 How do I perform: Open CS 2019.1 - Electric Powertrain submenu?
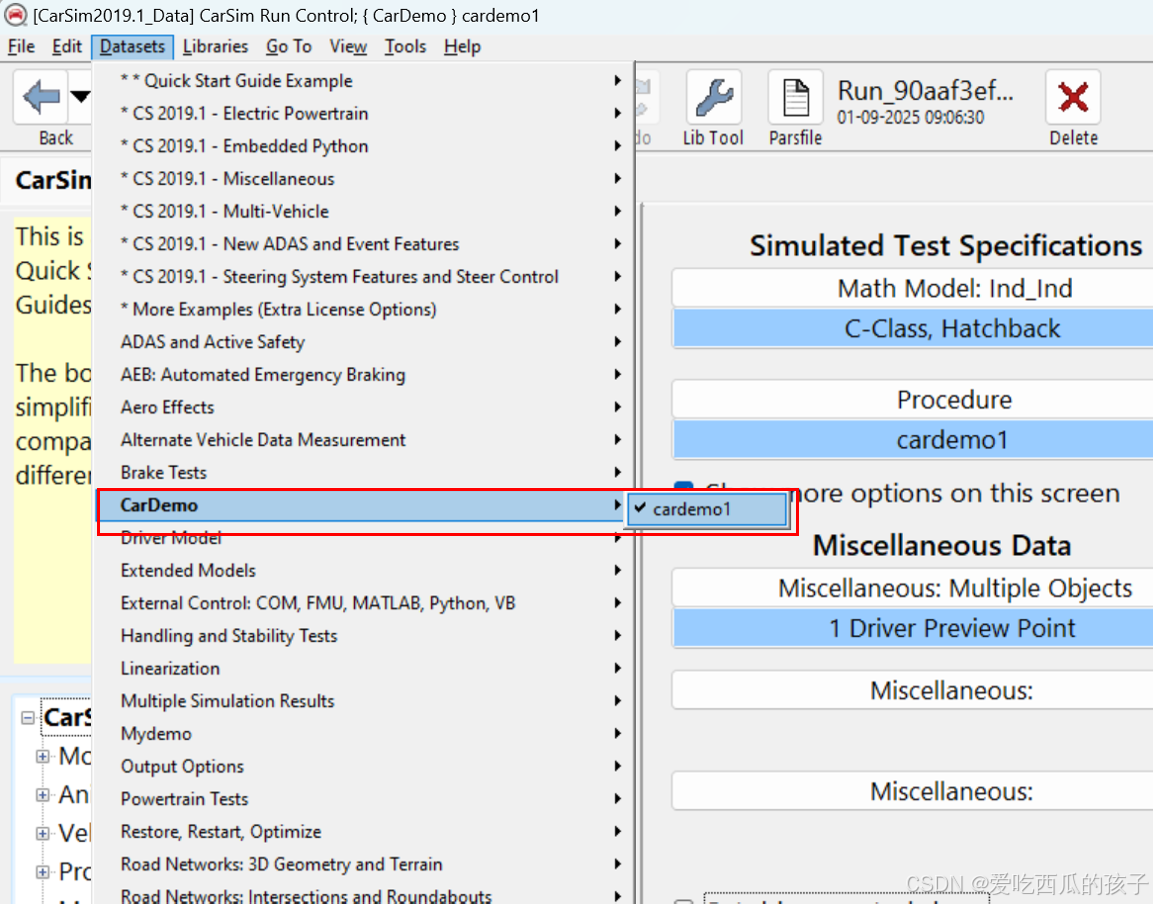(362, 113)
